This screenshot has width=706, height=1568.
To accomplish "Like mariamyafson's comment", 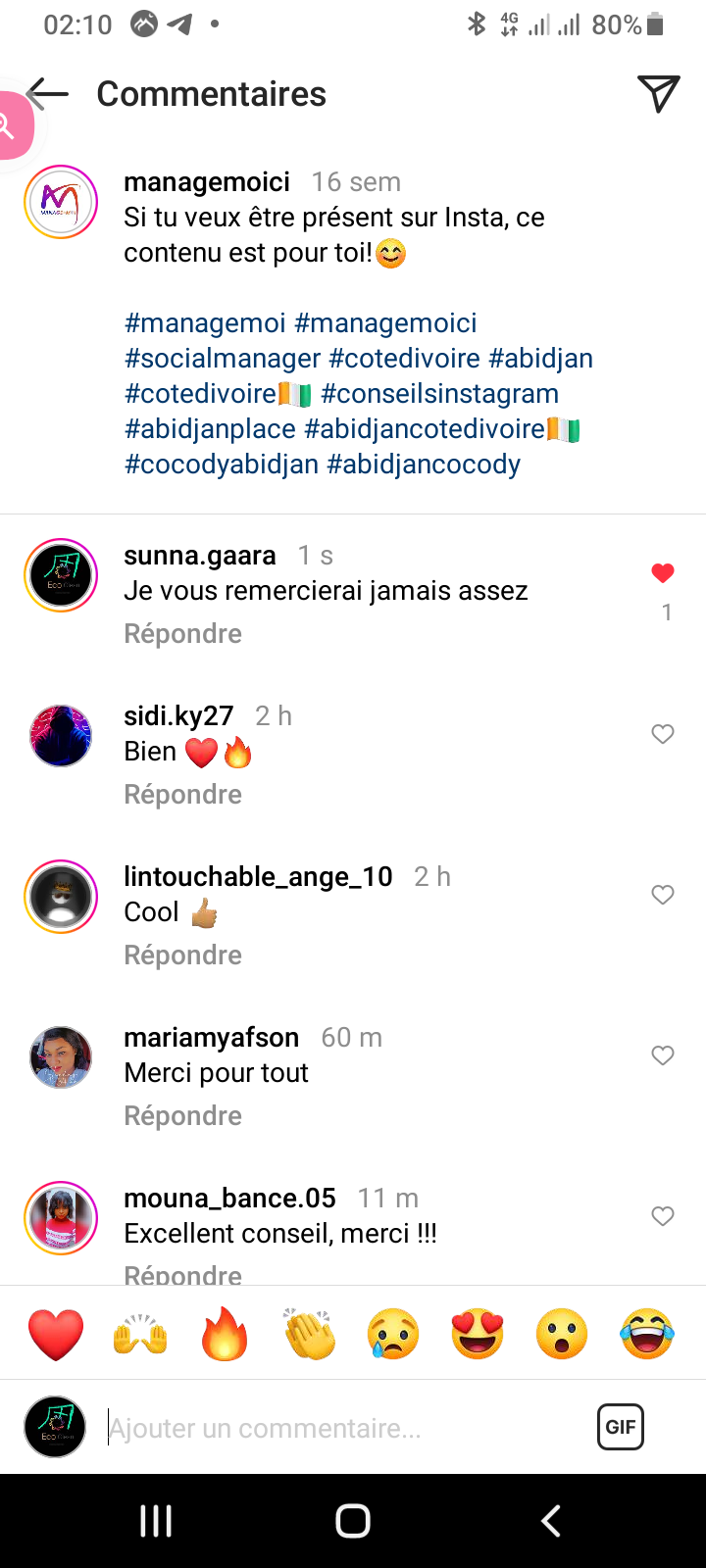I will [x=663, y=1055].
